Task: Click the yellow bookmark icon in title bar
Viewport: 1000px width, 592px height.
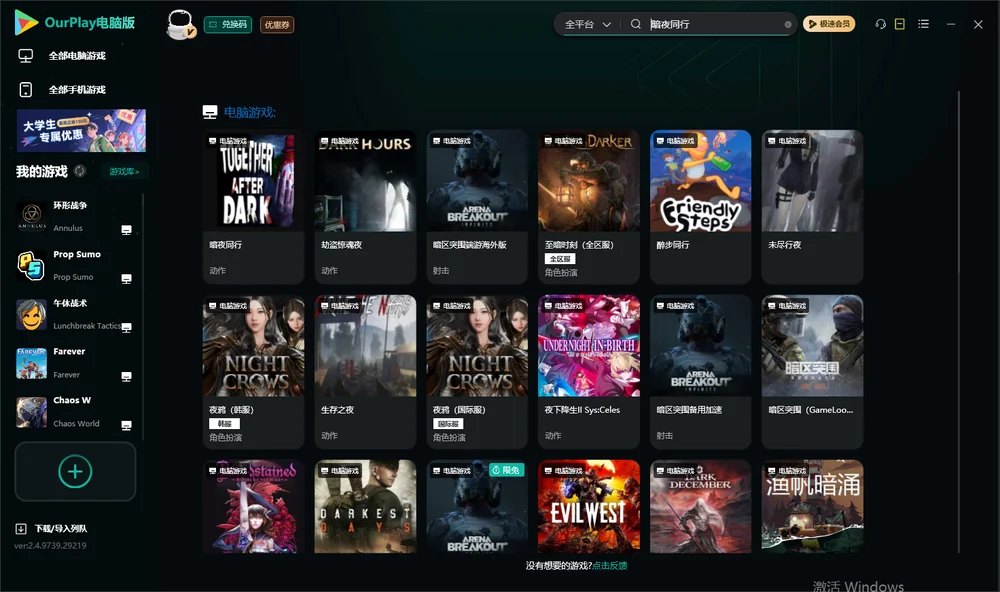Action: [x=900, y=24]
